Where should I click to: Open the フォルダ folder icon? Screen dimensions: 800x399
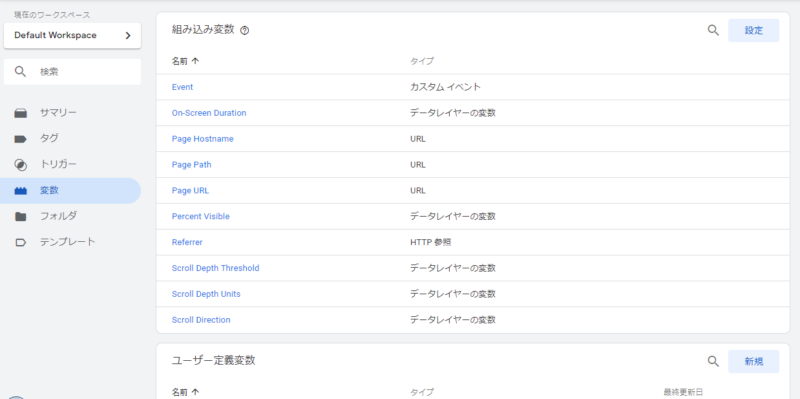tap(20, 216)
